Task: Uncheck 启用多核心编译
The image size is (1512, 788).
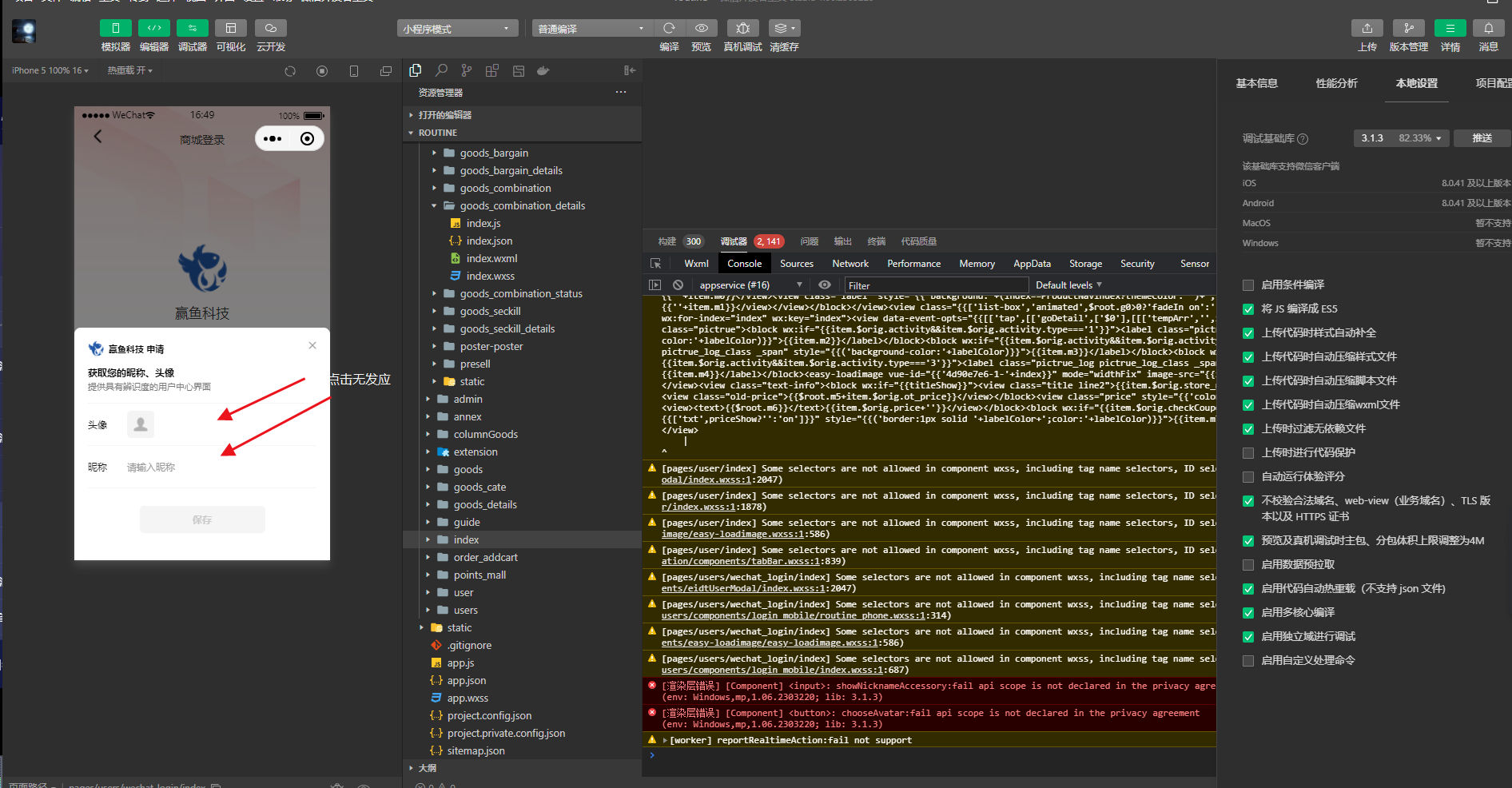Action: pyautogui.click(x=1248, y=613)
